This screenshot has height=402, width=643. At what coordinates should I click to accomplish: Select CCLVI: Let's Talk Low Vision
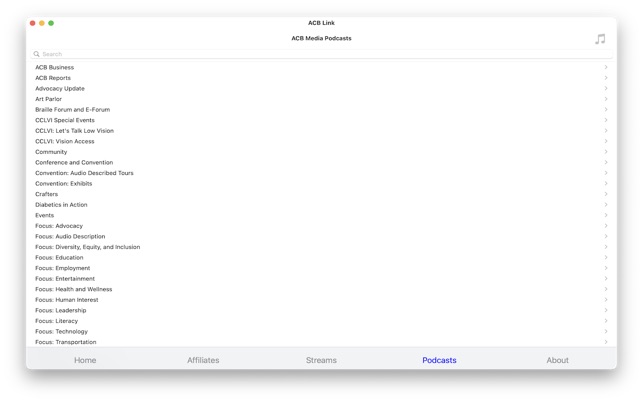point(322,131)
